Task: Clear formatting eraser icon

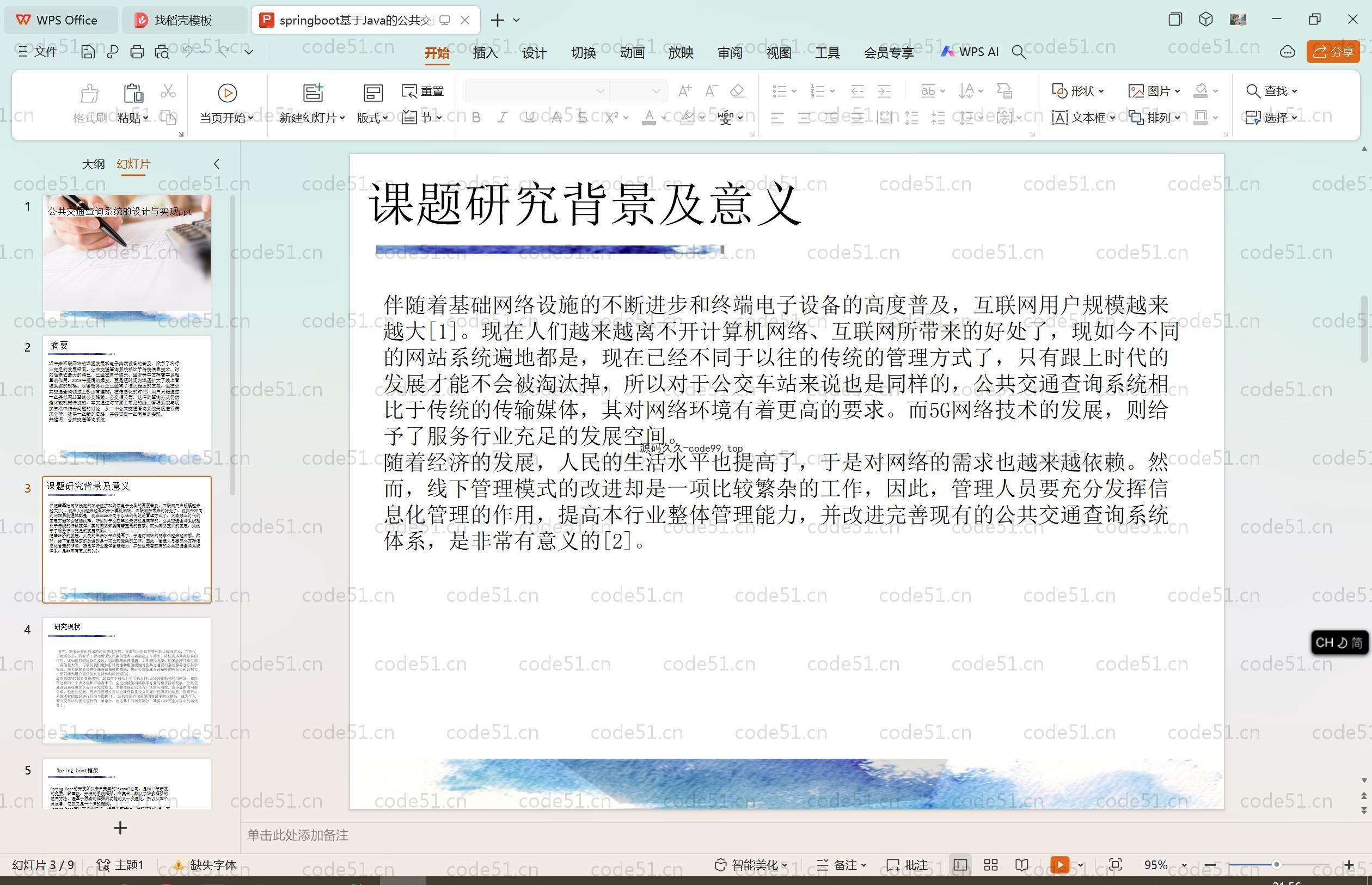Action: click(737, 91)
